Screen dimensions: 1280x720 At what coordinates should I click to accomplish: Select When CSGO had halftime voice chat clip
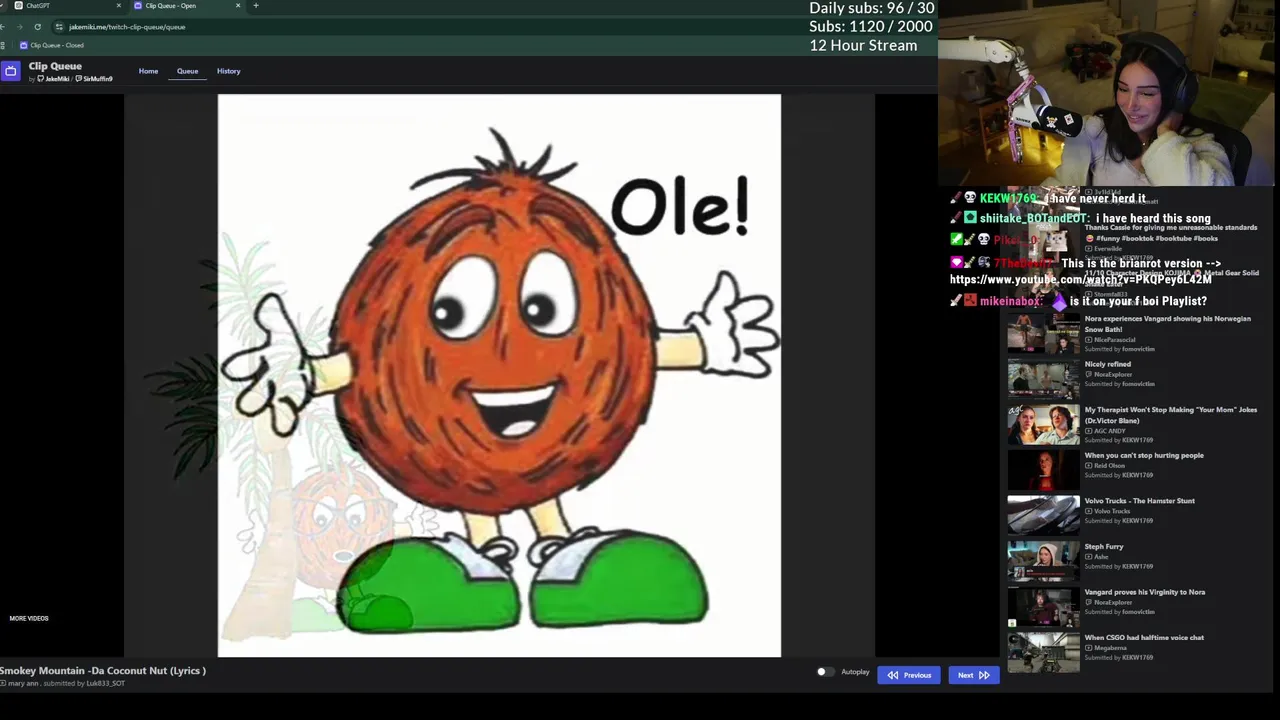pyautogui.click(x=1144, y=638)
